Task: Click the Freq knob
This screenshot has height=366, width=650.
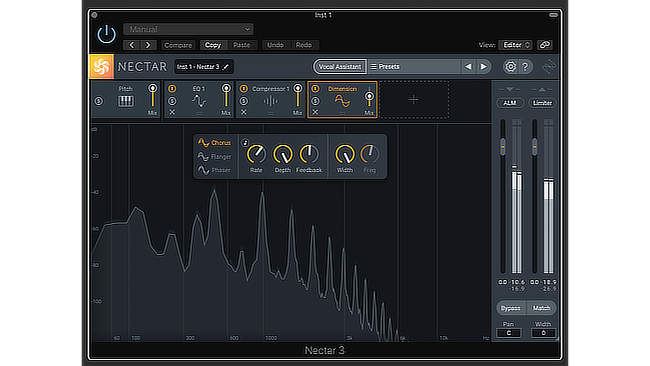Action: coord(369,154)
